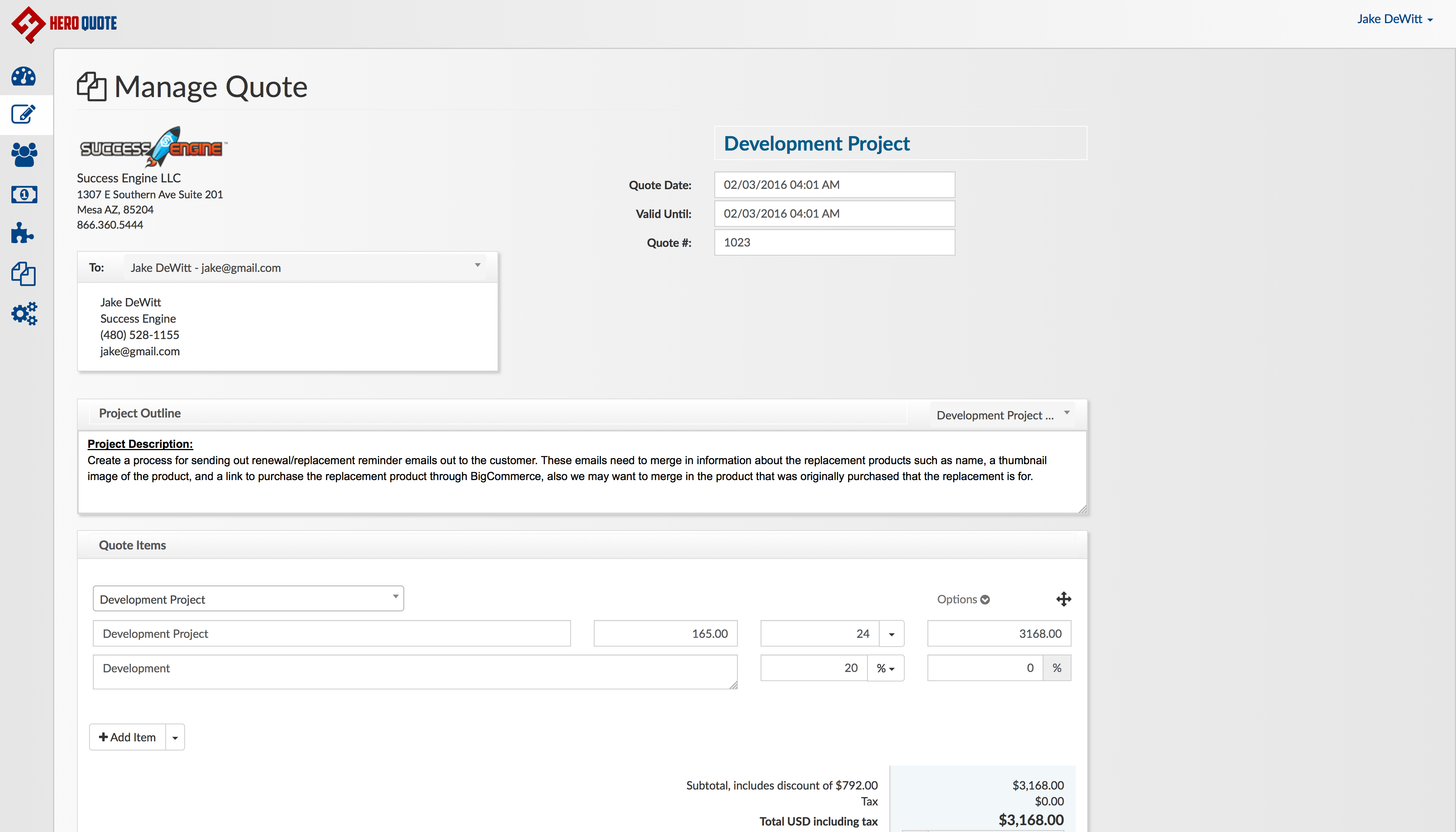Viewport: 1456px width, 832px height.
Task: Click the Hero Quote logo
Action: (64, 24)
